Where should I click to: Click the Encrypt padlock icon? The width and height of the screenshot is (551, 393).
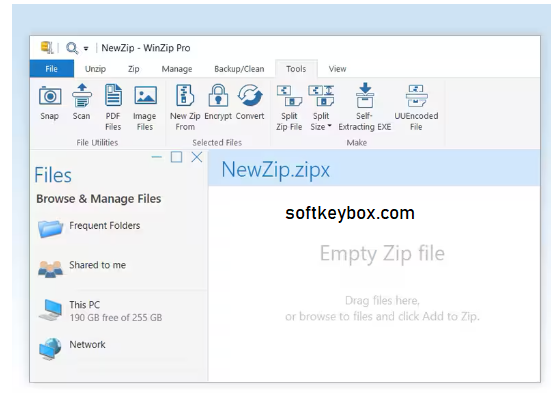coord(218,95)
